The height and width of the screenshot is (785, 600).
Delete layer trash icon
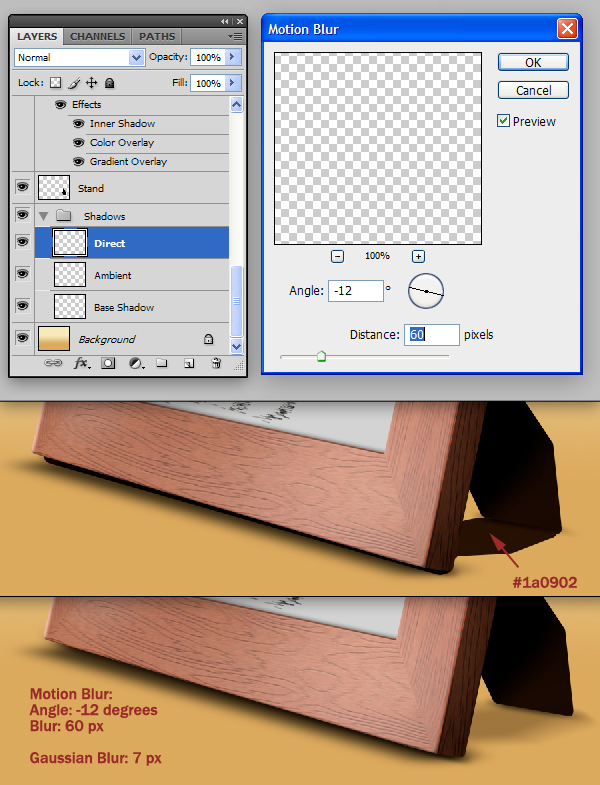pyautogui.click(x=216, y=363)
